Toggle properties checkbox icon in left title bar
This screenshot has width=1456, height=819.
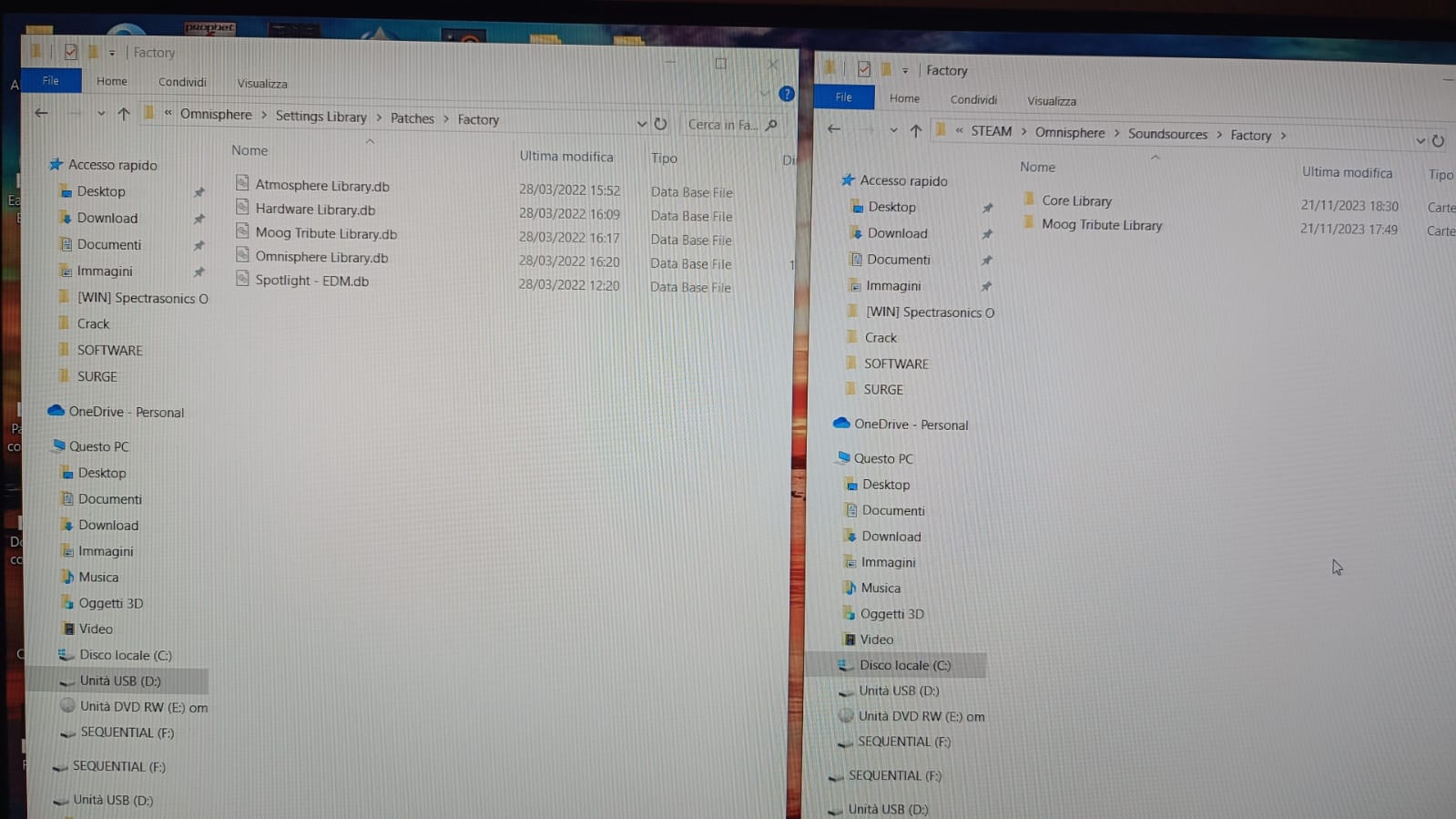click(71, 52)
